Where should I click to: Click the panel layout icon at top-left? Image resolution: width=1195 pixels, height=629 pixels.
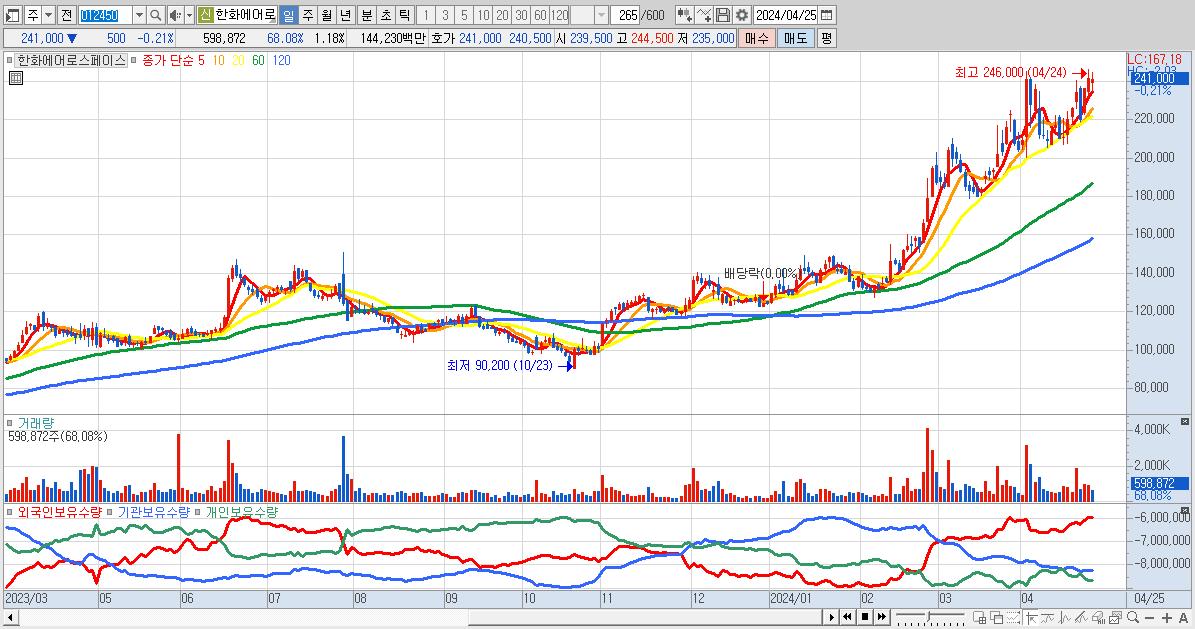point(13,15)
